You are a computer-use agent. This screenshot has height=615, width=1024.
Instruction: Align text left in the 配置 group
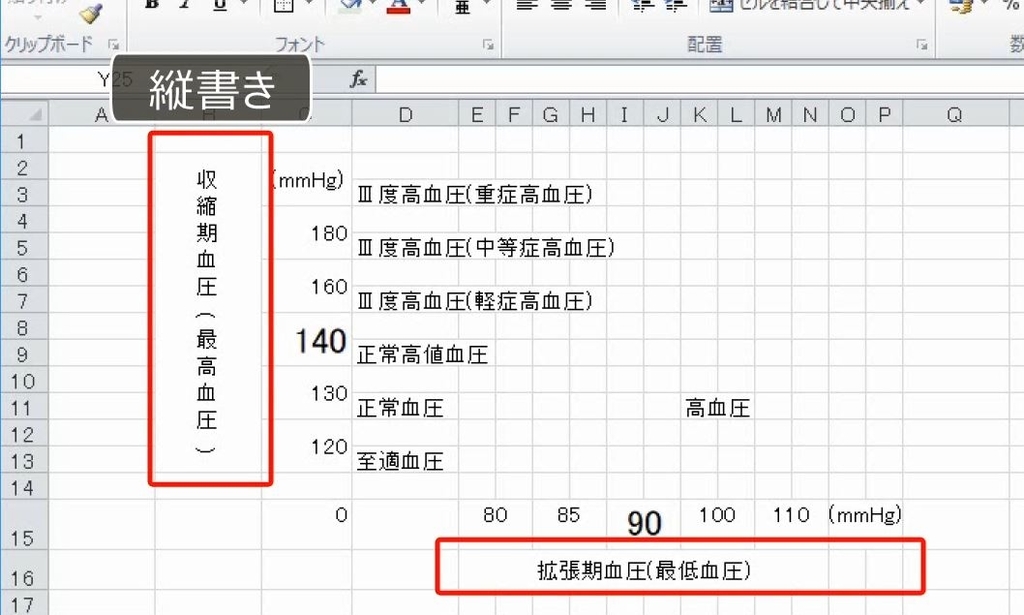coord(527,5)
